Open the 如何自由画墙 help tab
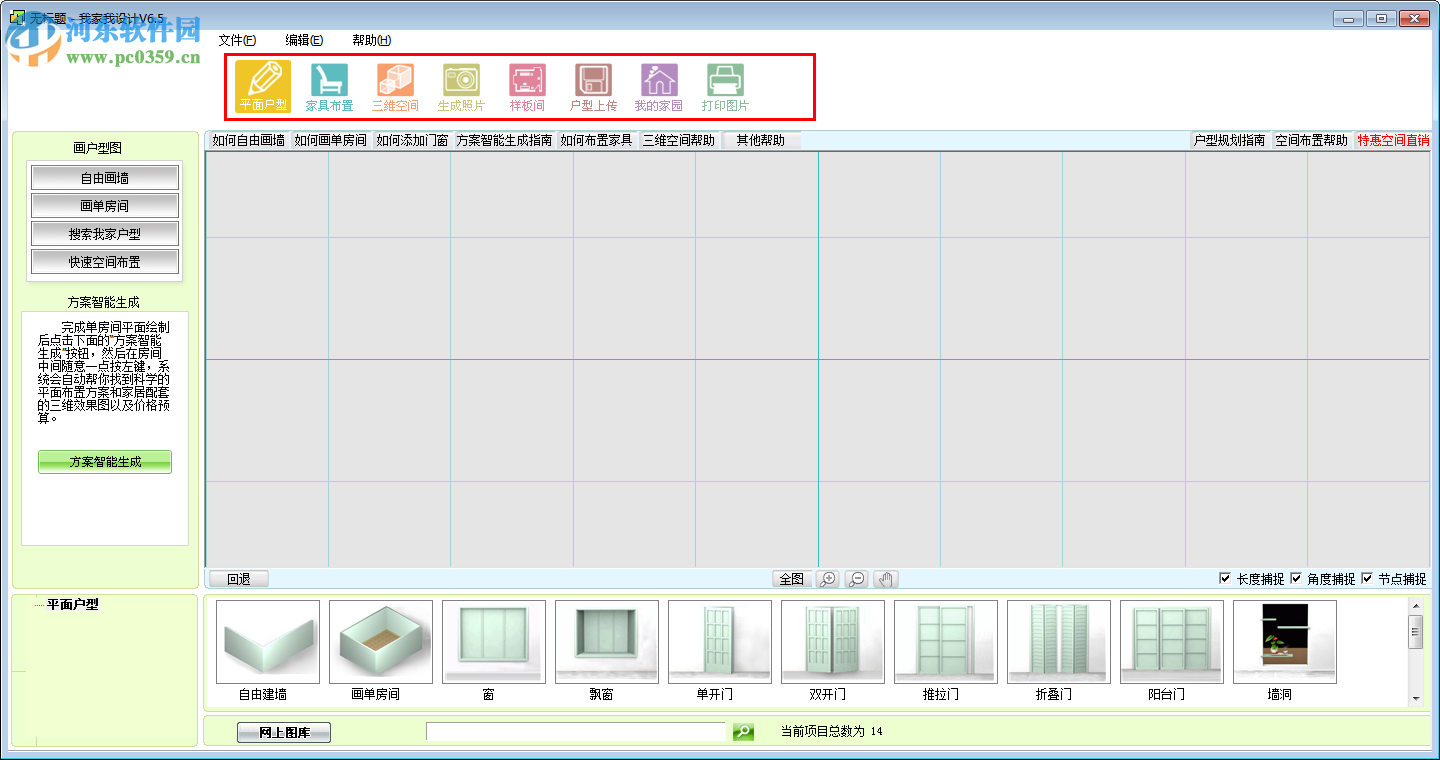Image resolution: width=1440 pixels, height=760 pixels. 248,140
